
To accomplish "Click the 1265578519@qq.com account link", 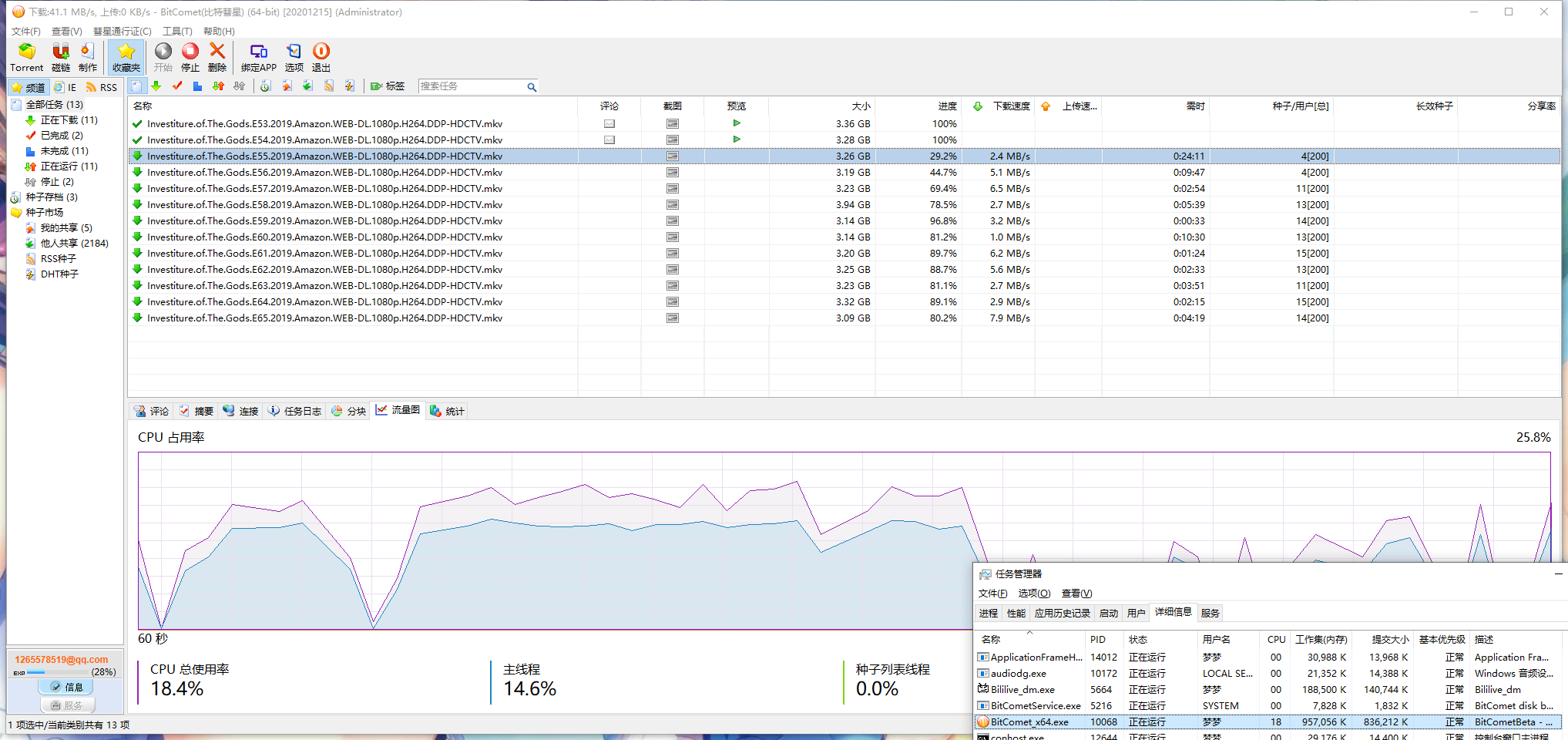I will point(62,659).
